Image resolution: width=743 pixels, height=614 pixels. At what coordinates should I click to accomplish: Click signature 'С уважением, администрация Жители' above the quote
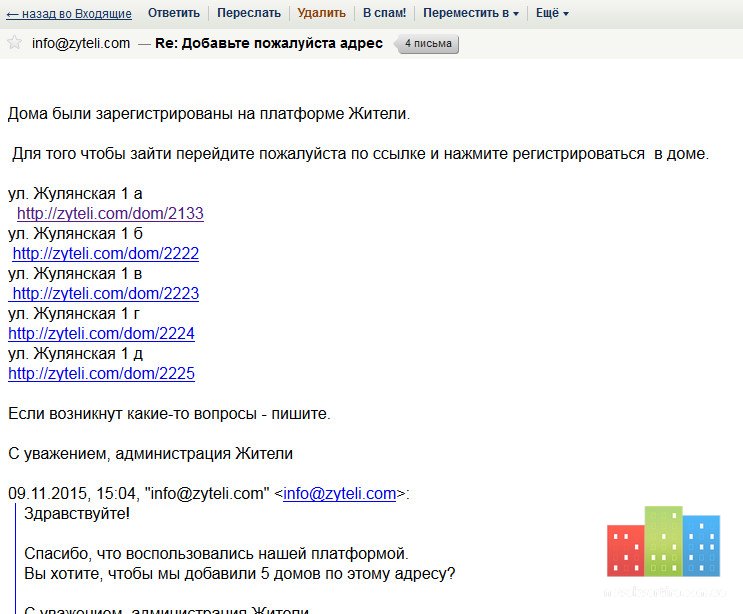pos(150,453)
